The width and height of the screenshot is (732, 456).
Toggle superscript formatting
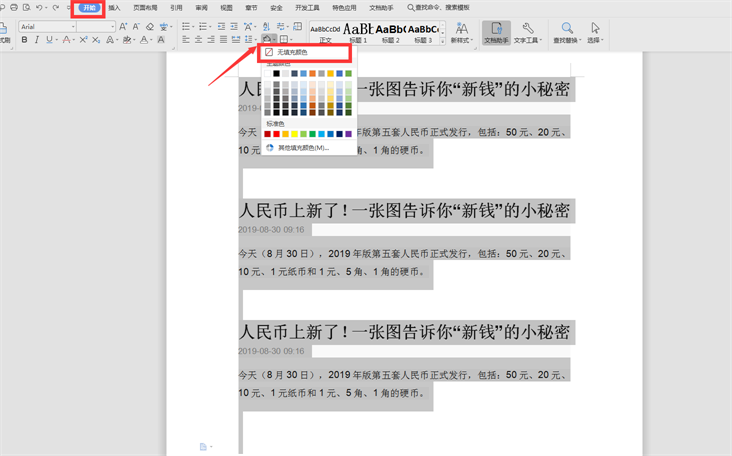(x=84, y=40)
